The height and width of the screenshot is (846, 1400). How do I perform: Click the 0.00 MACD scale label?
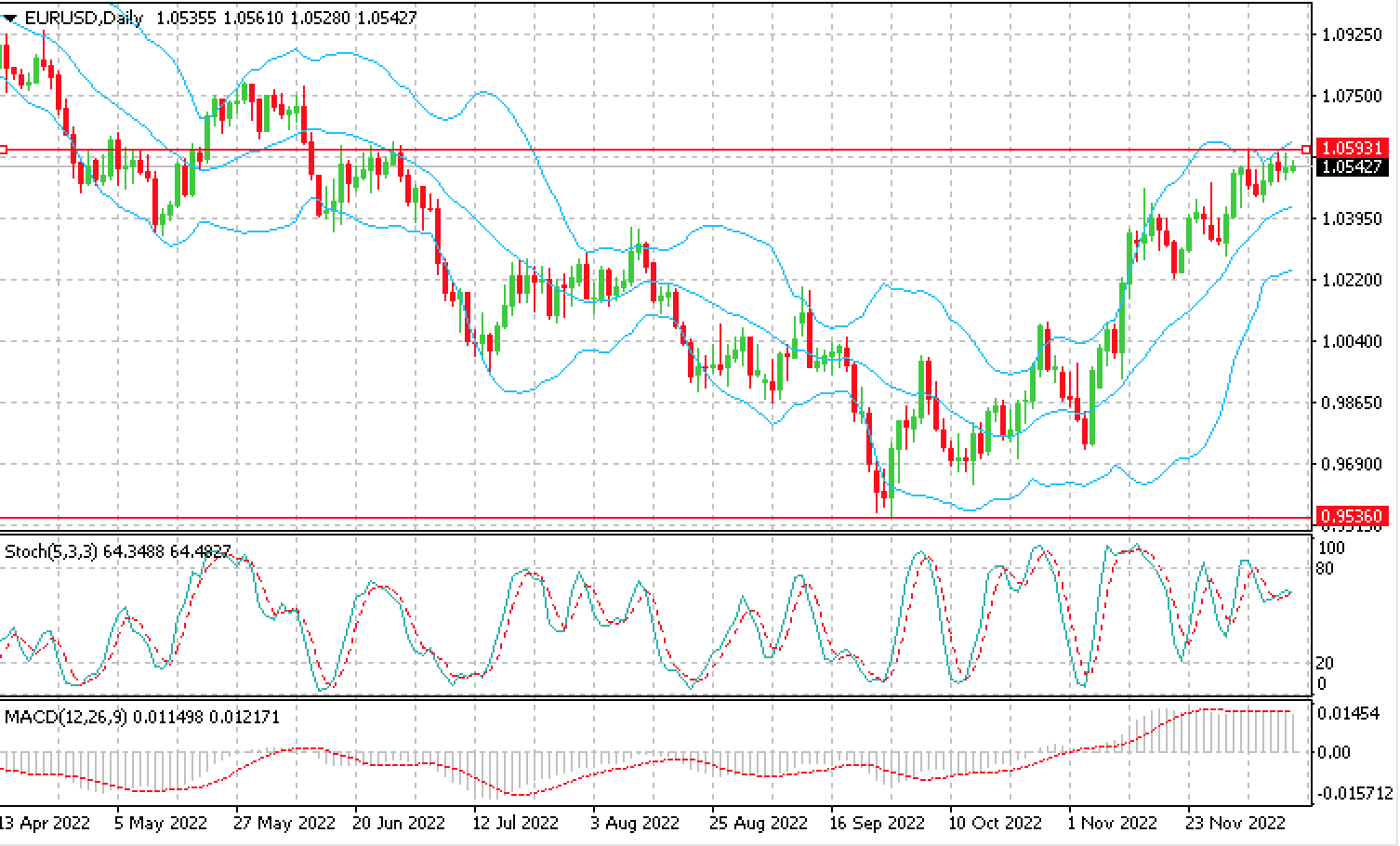(x=1335, y=751)
